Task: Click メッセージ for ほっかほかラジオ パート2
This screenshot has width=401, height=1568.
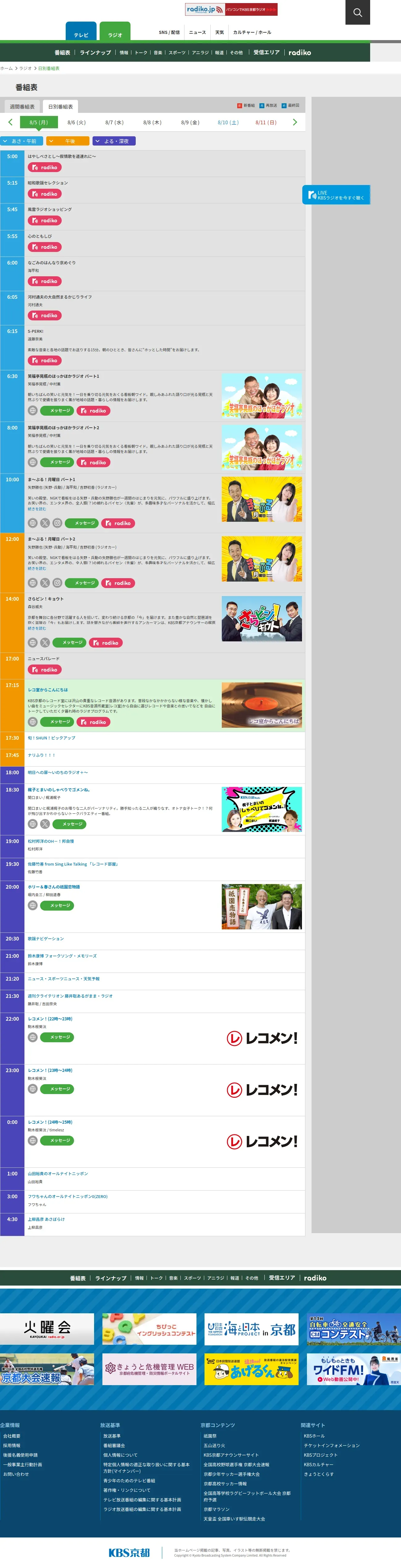Action: 56,463
